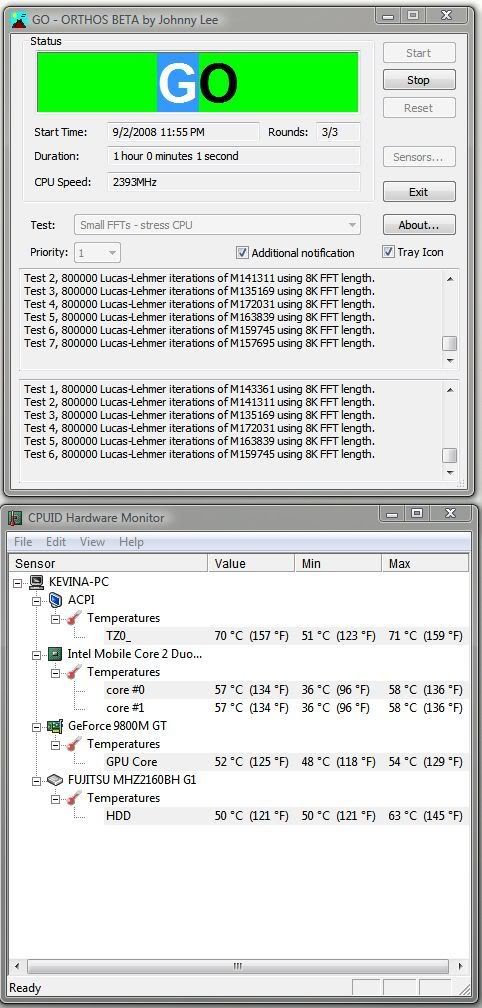
Task: Click the CPU Speed 2393MHz field
Action: tap(234, 182)
